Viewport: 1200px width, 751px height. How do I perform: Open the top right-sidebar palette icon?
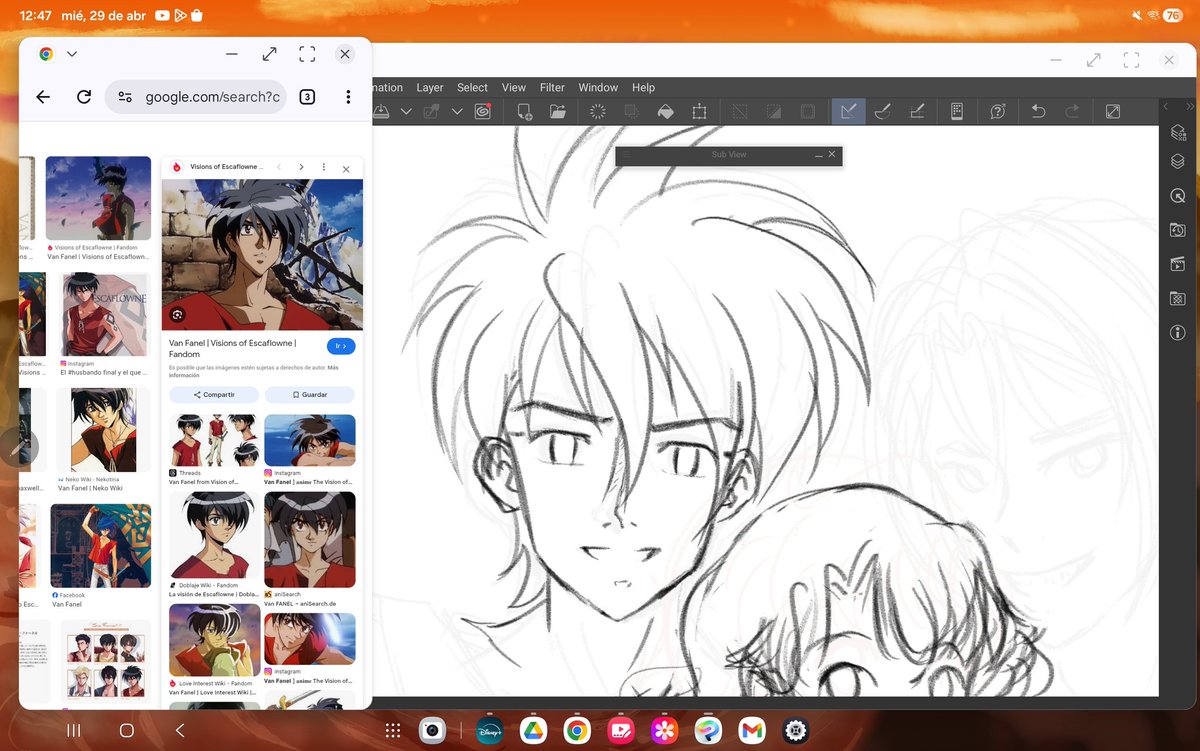coord(1178,133)
